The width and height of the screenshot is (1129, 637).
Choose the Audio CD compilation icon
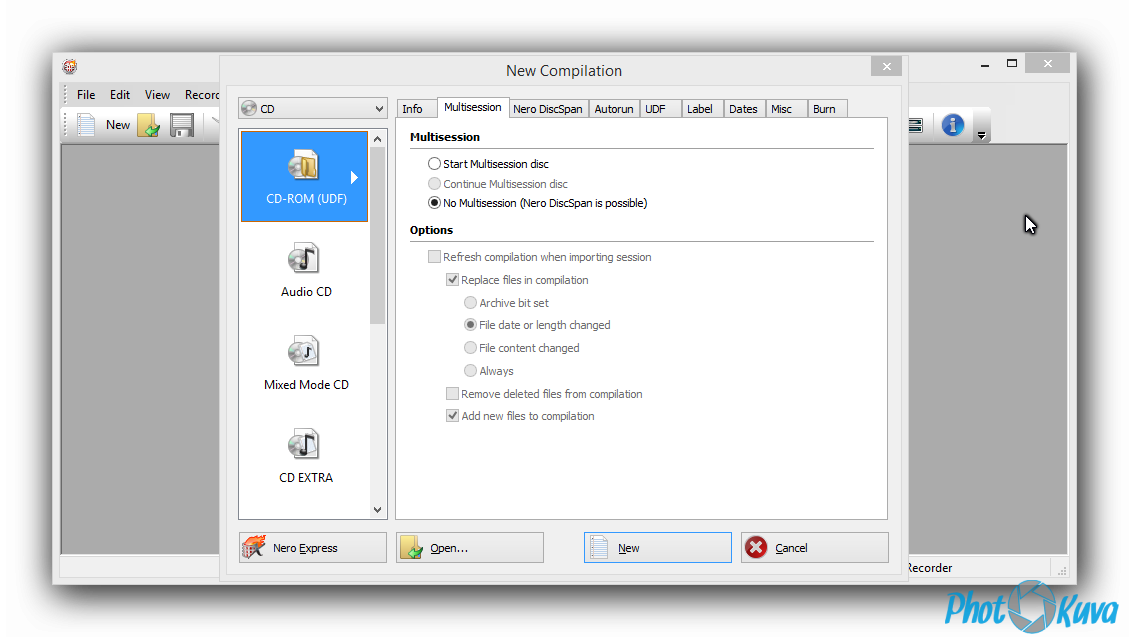[x=304, y=259]
